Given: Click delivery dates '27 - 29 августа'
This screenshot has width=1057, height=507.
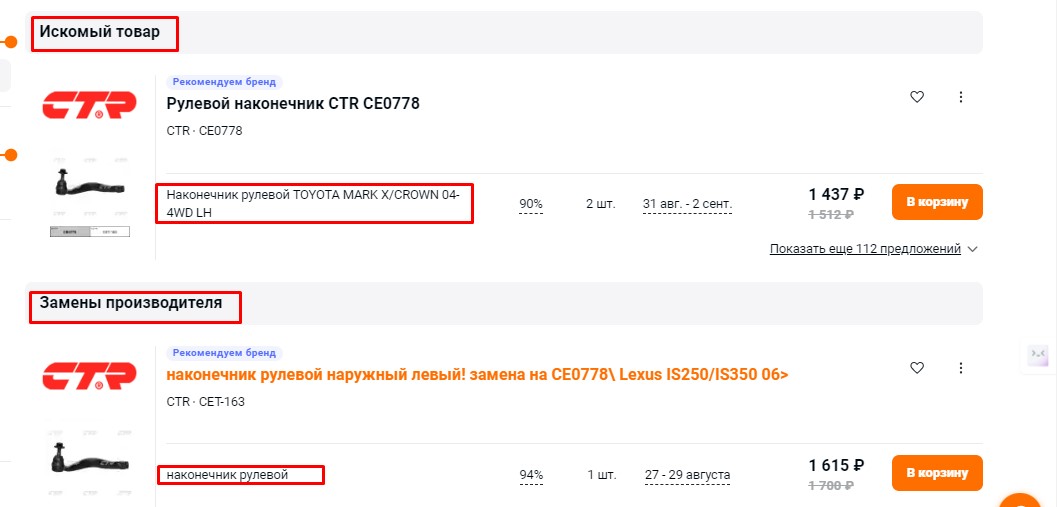Looking at the screenshot, I should coord(688,475).
